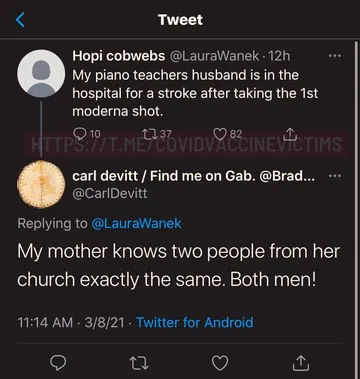This screenshot has width=360, height=379.
Task: Click the Twitter for Android source link
Action: tap(195, 323)
